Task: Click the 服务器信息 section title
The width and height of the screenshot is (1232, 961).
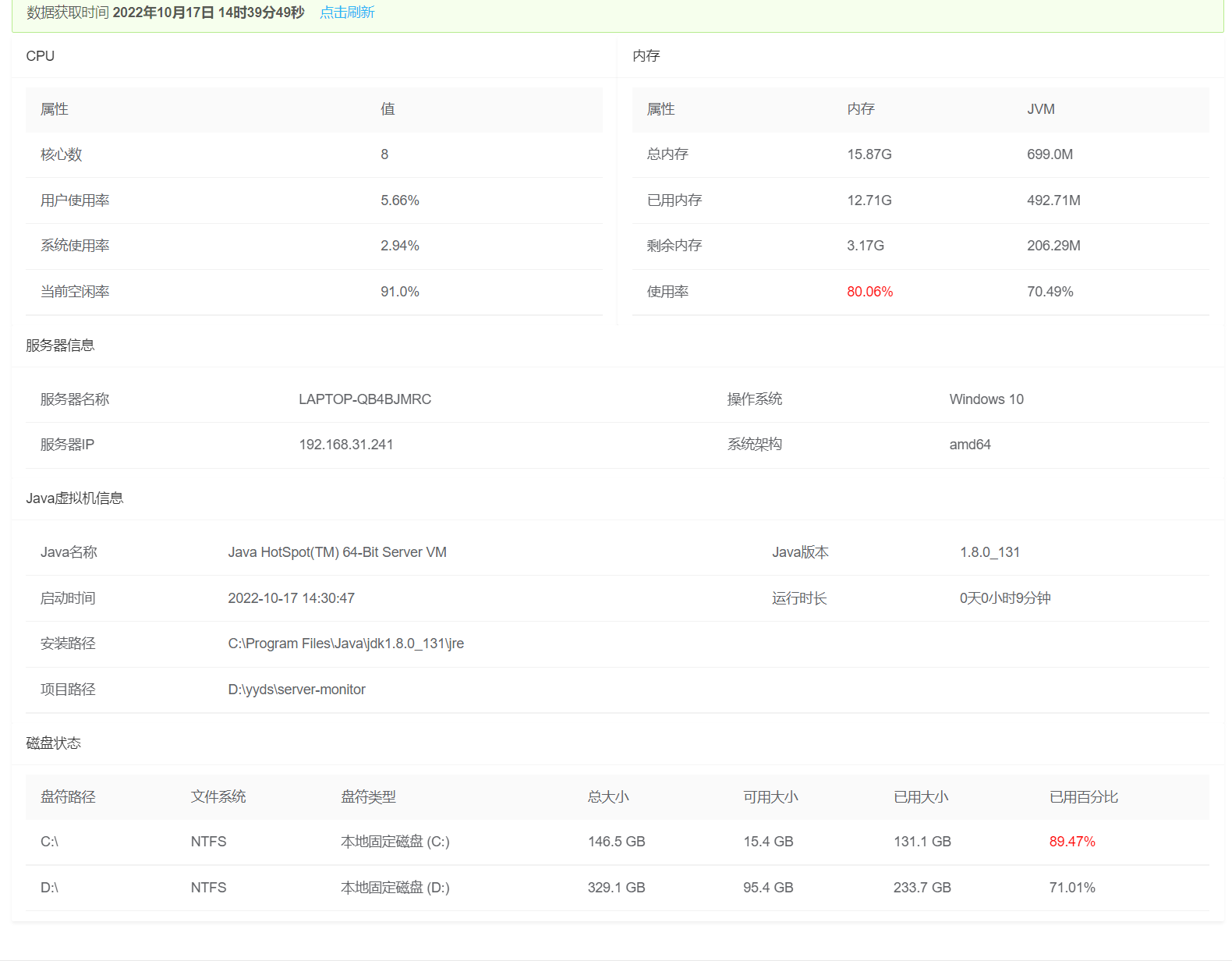Action: point(60,346)
